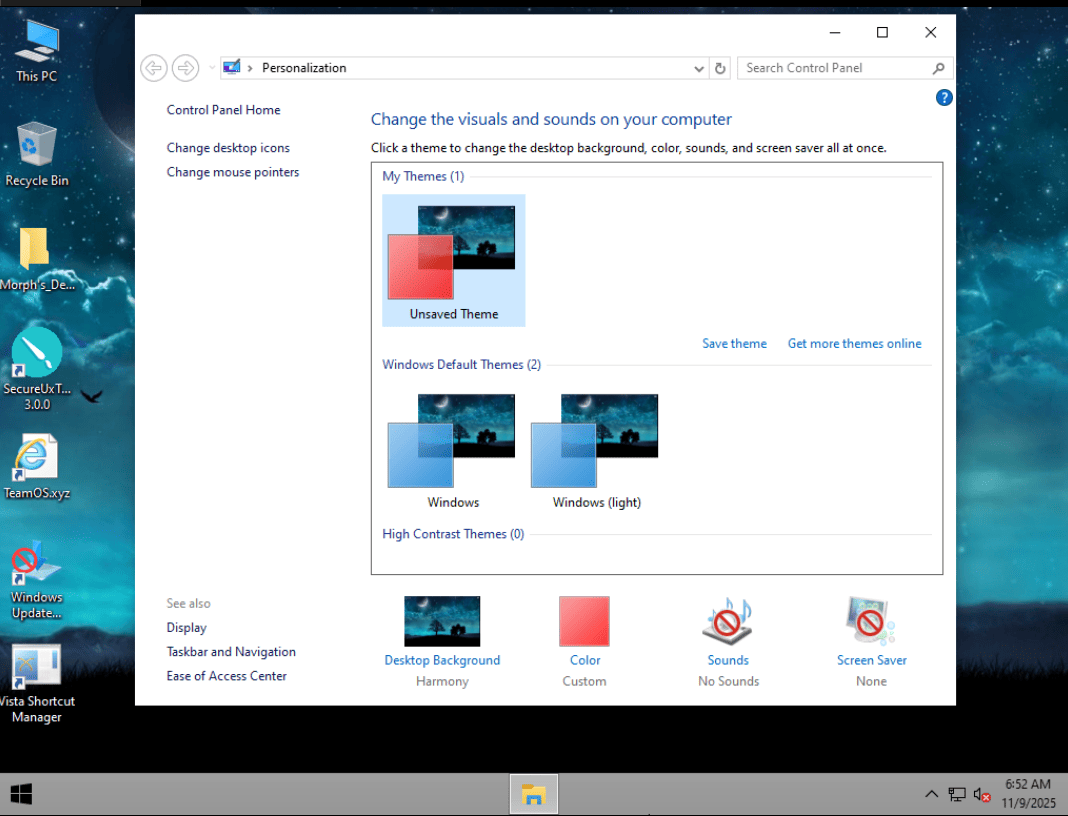Apply the Windows default theme
Screen dimensions: 1068x816
coord(454,450)
